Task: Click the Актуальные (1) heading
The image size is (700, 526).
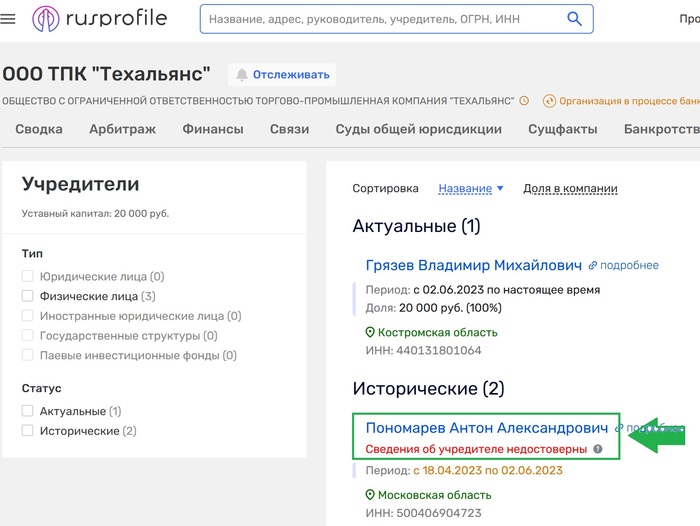Action: coord(416,226)
